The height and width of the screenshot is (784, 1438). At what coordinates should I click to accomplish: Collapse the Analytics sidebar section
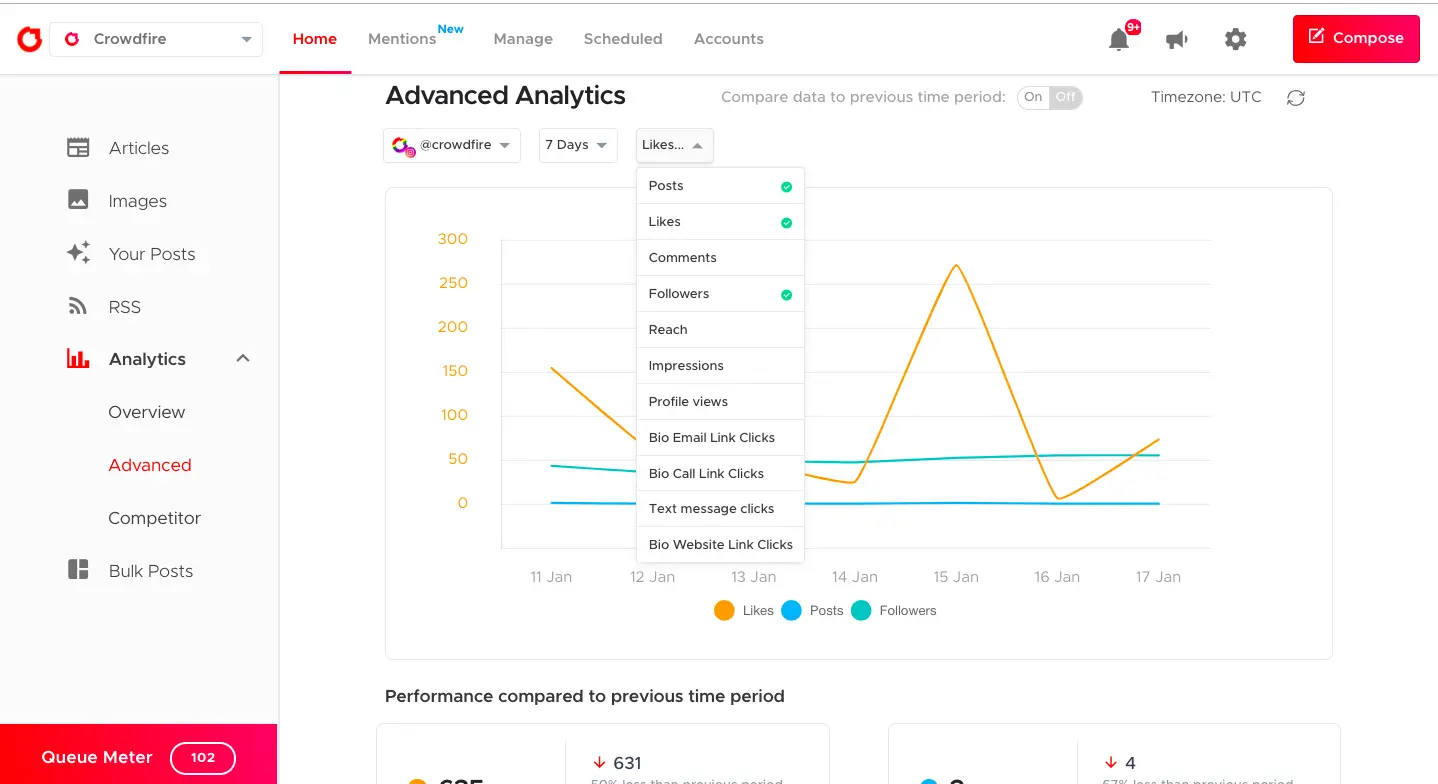242,358
